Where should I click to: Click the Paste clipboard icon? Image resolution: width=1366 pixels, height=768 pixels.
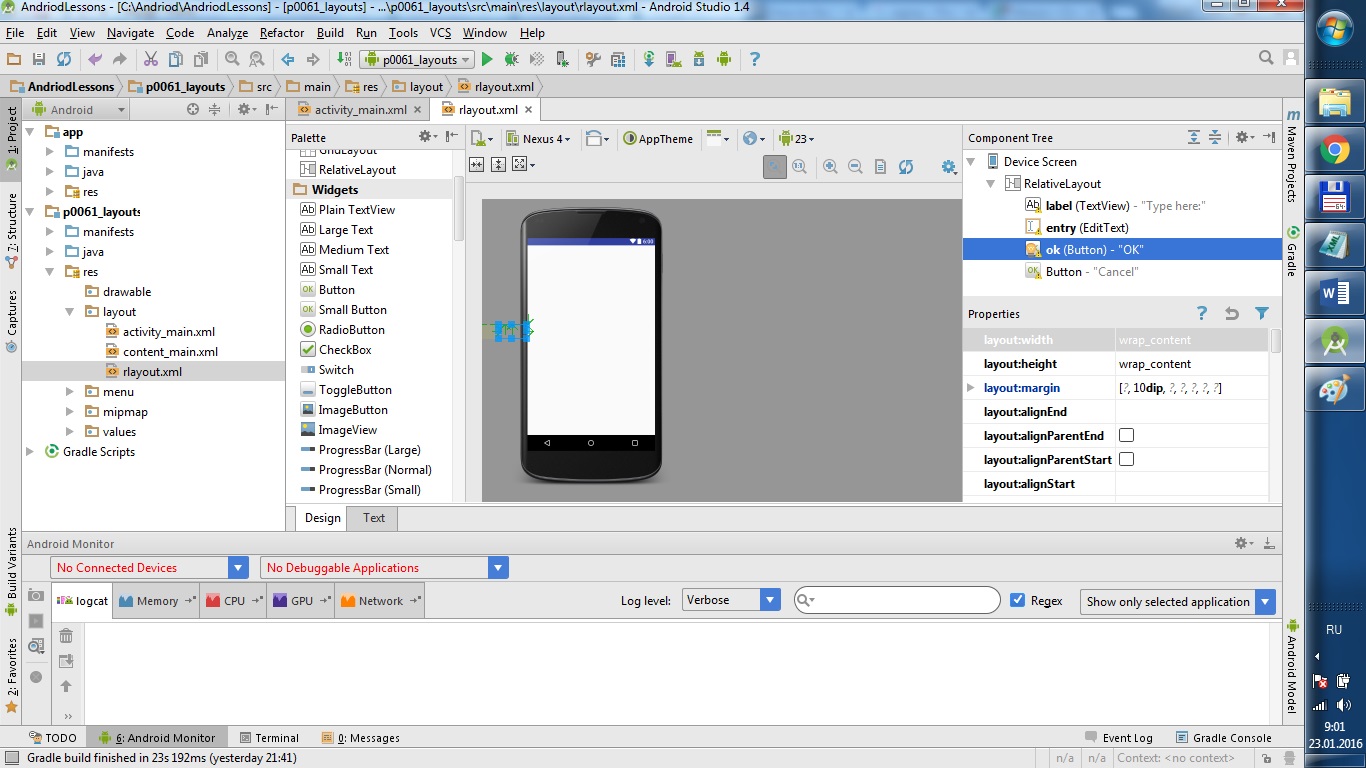click(x=202, y=60)
